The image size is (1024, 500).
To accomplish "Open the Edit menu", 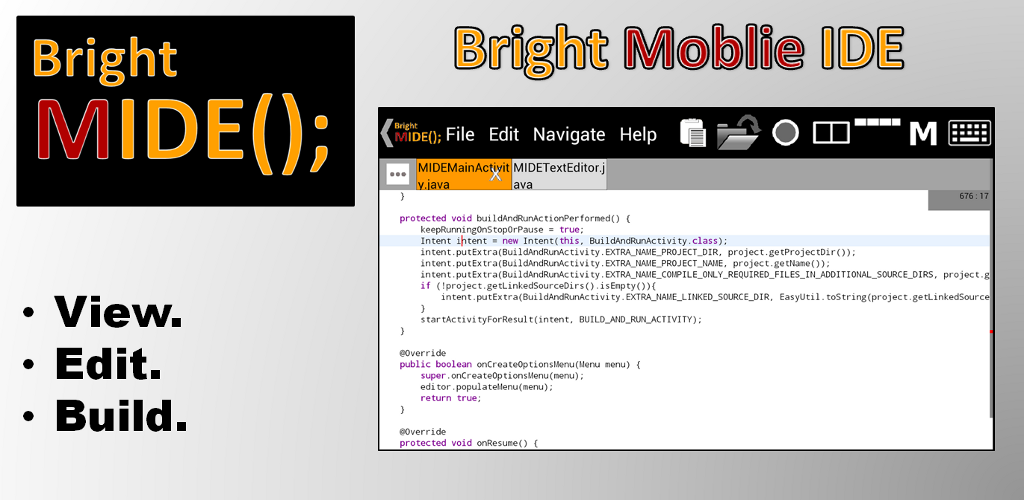I will [x=504, y=134].
